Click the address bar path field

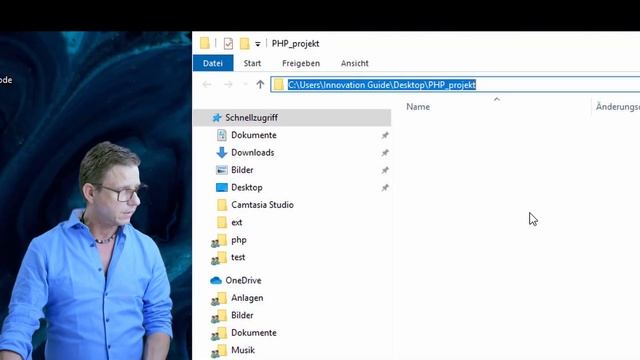456,84
